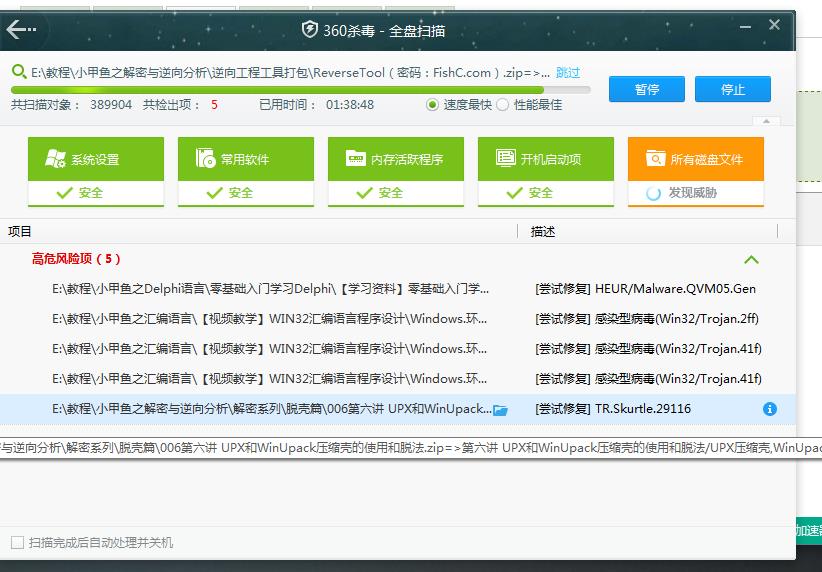Click the 所有磁盘文件 folder search icon
Screen dimensions: 822x572
point(655,158)
